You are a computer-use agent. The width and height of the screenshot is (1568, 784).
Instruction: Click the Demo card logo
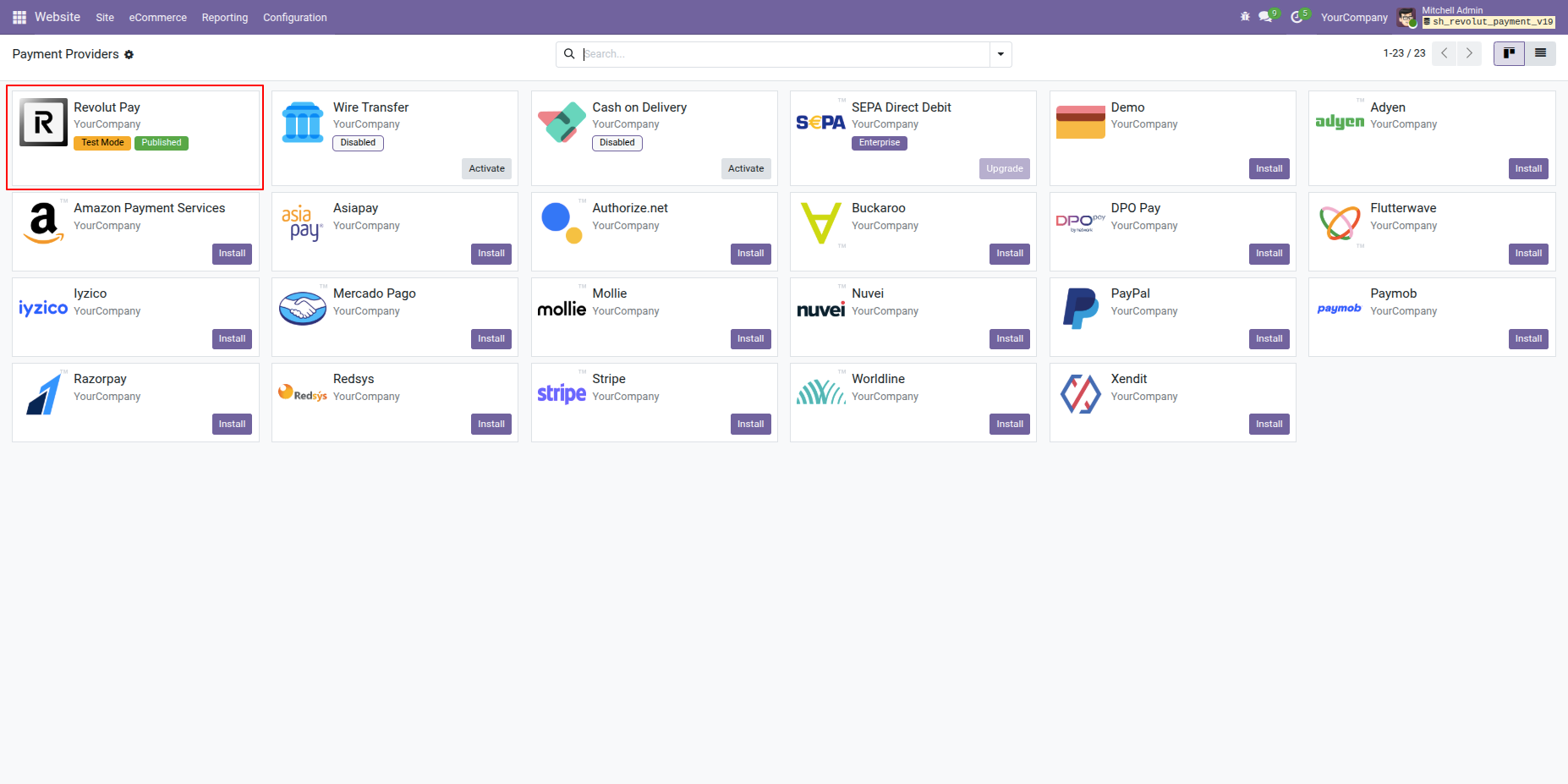coord(1081,123)
